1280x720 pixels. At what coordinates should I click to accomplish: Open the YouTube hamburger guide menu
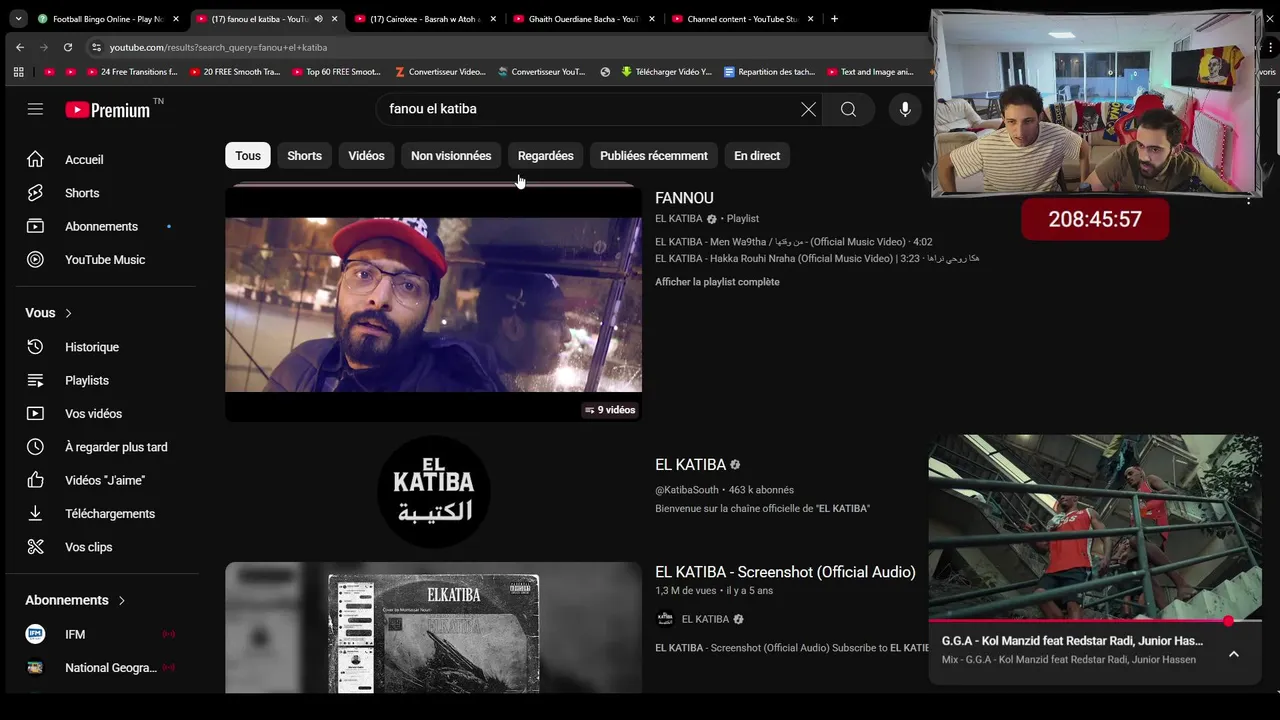point(35,109)
